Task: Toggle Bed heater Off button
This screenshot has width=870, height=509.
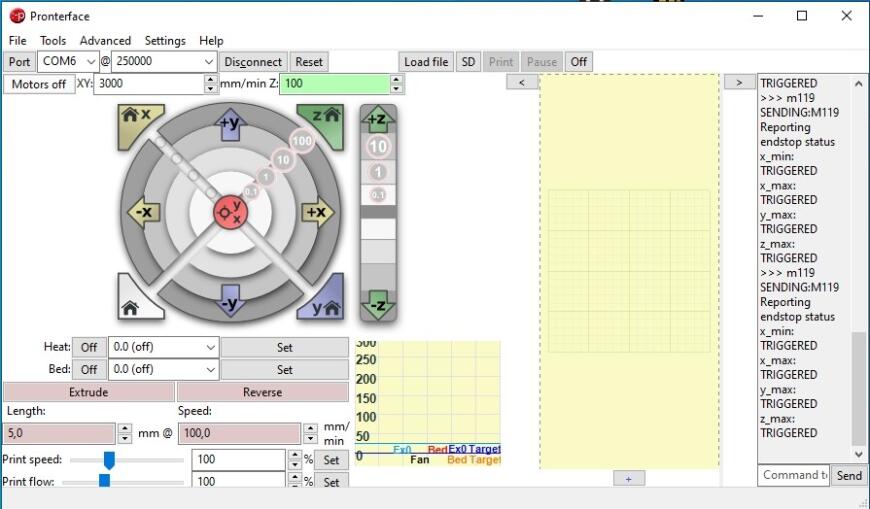Action: point(89,370)
